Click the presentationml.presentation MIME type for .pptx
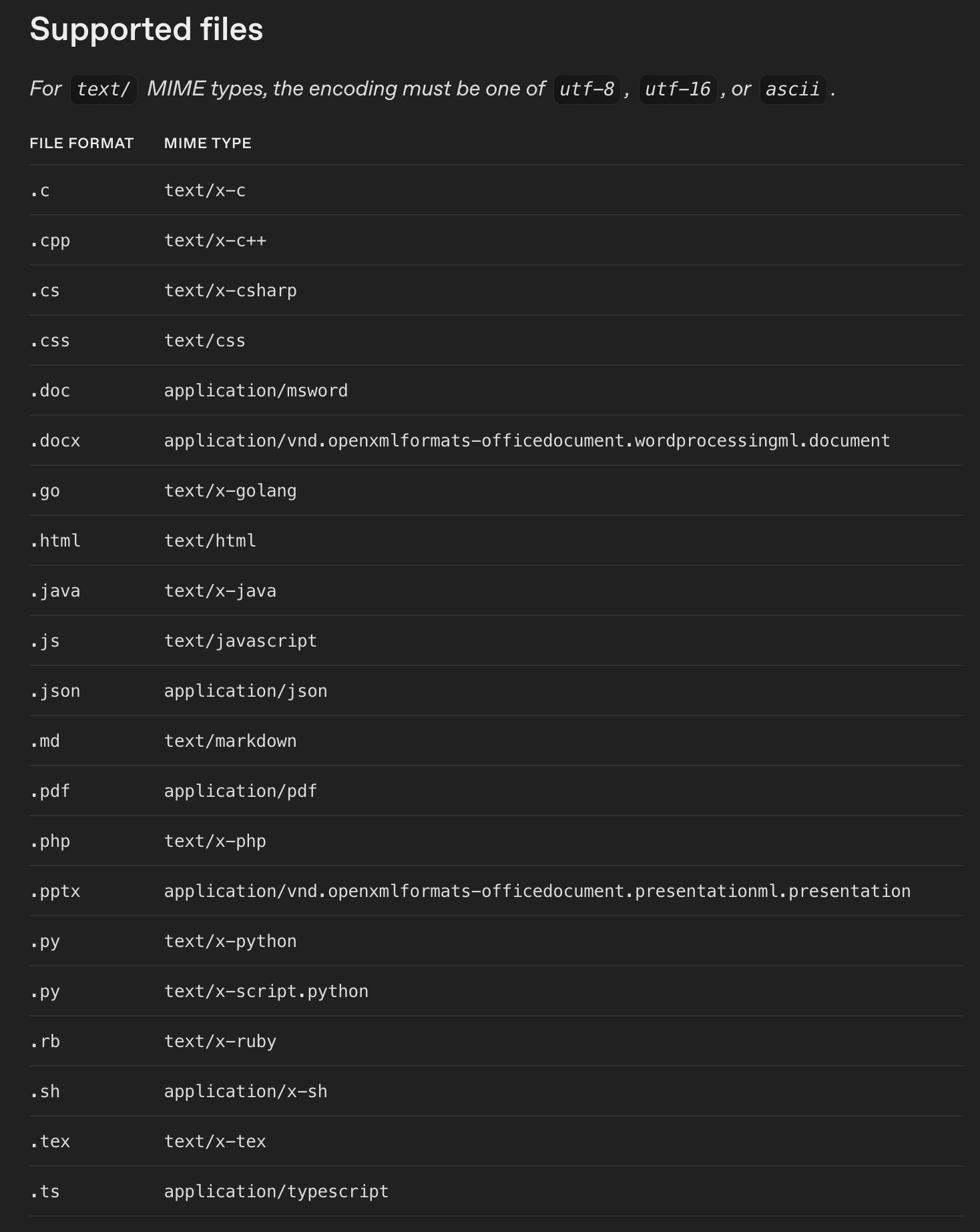 pyautogui.click(x=537, y=892)
